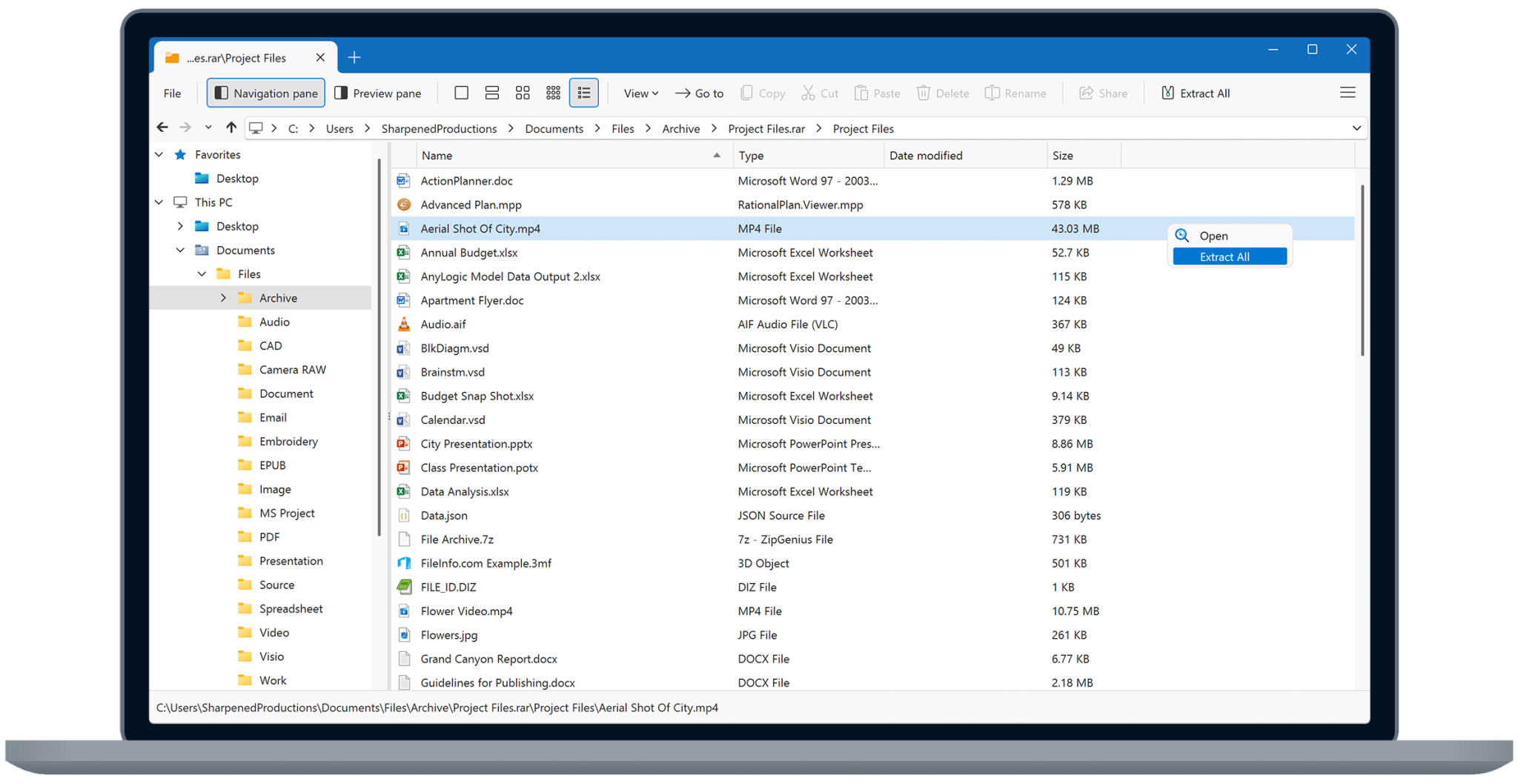Expand the Archive folder in the tree
Screen dimensions: 1518x784
tap(224, 297)
